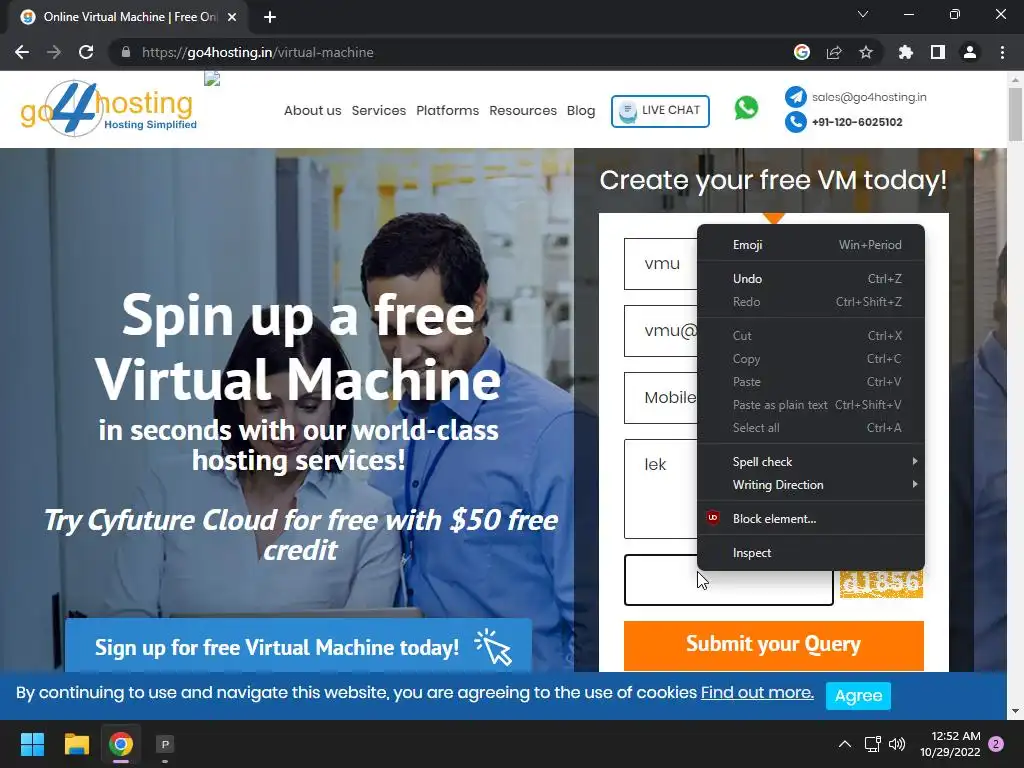Click the +91-120-6025102 phone number

[857, 122]
